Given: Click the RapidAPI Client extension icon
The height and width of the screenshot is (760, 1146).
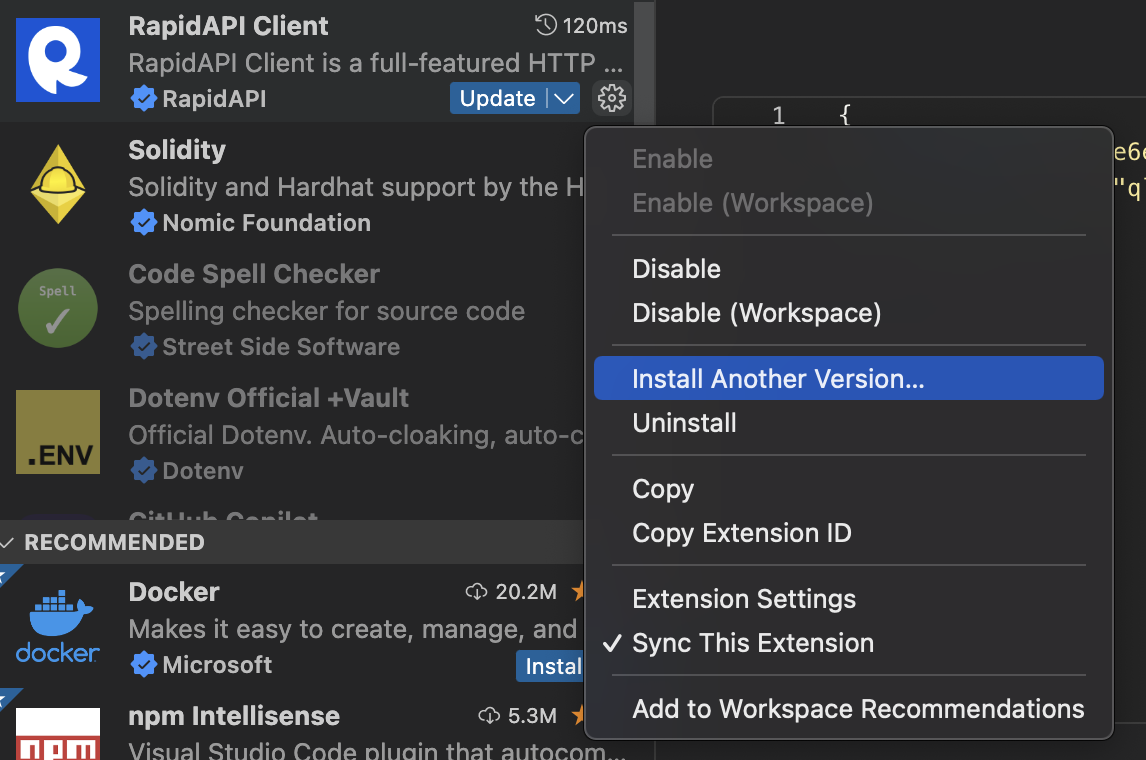Looking at the screenshot, I should click(57, 60).
